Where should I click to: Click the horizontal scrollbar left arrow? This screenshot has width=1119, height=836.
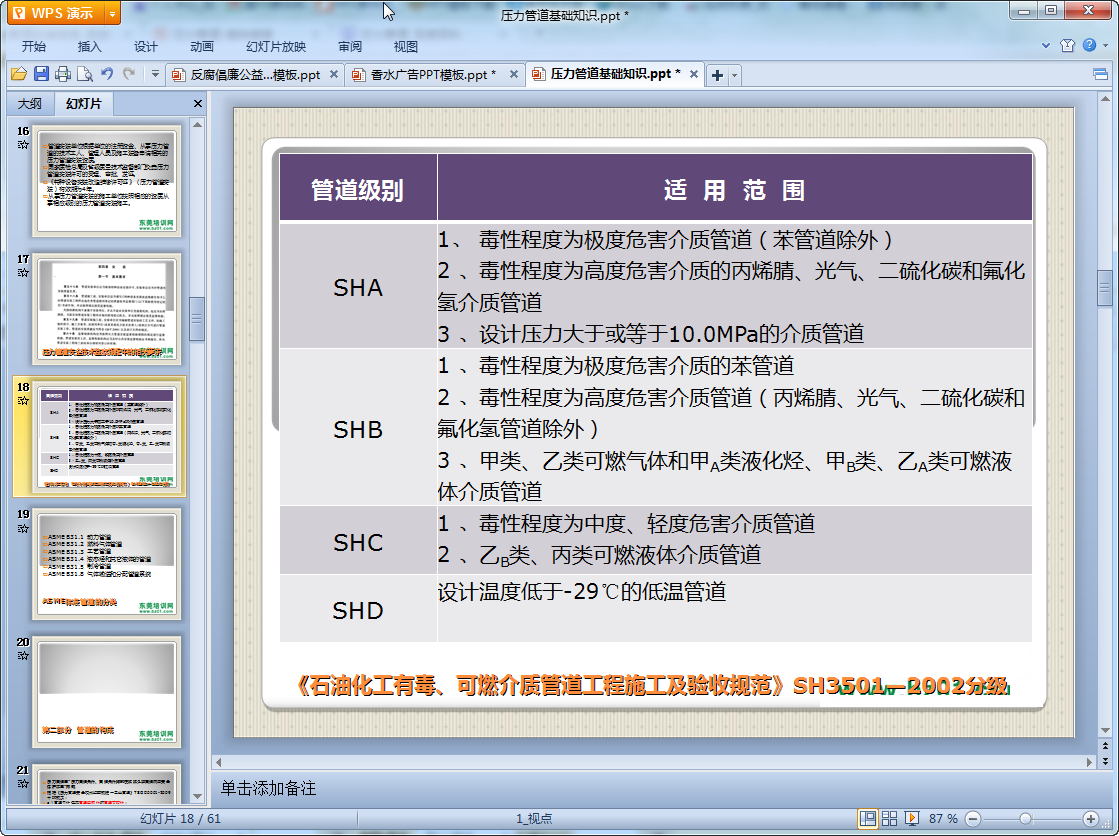pos(219,762)
